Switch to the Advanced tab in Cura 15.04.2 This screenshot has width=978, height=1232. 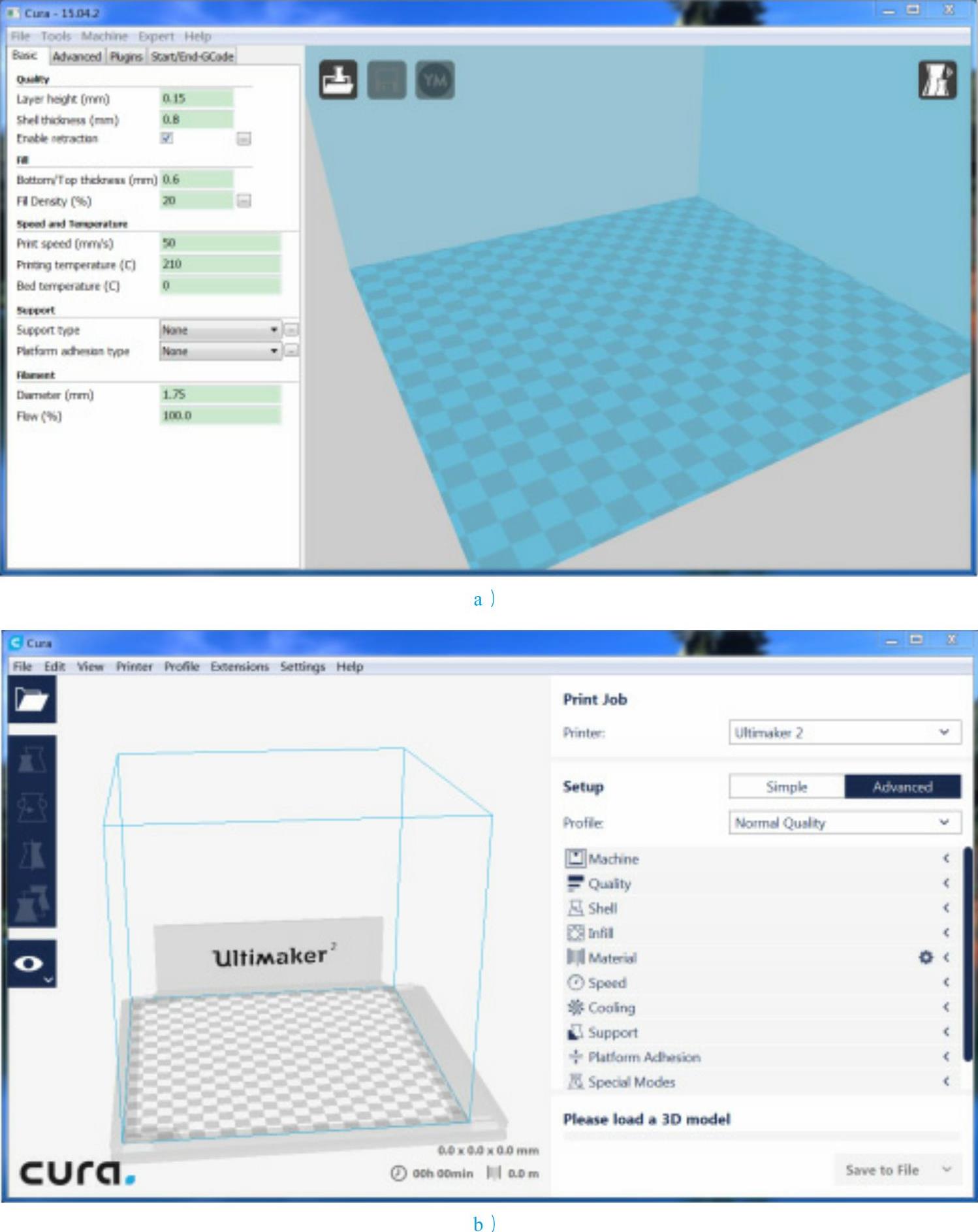coord(76,57)
